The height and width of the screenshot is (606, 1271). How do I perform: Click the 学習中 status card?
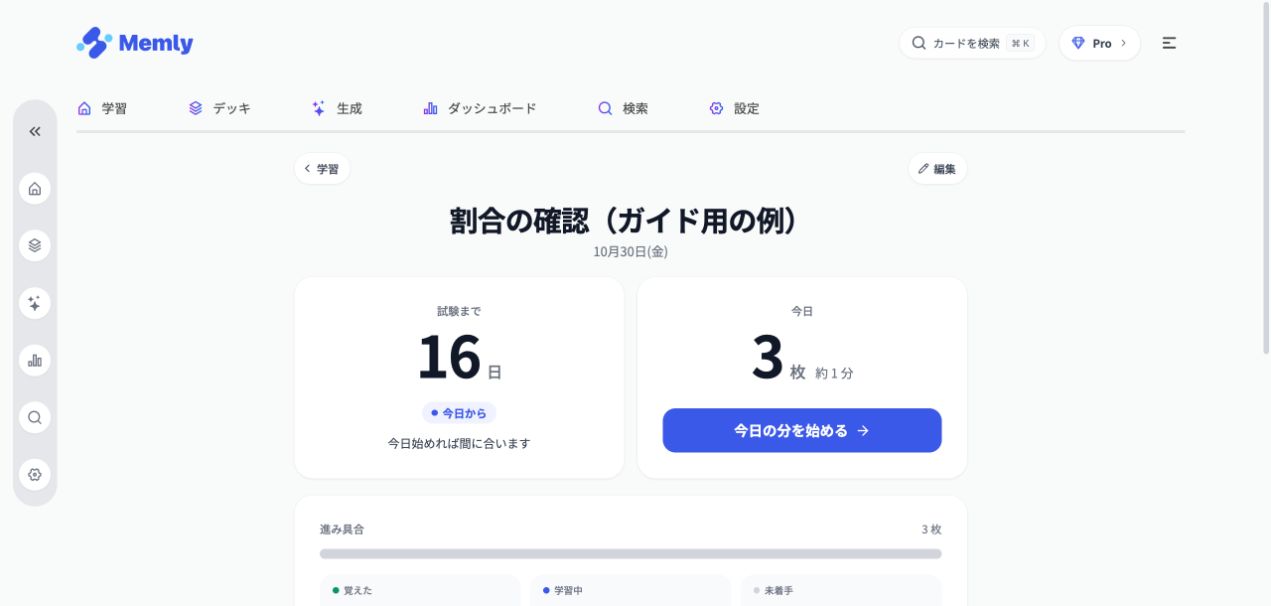631,590
